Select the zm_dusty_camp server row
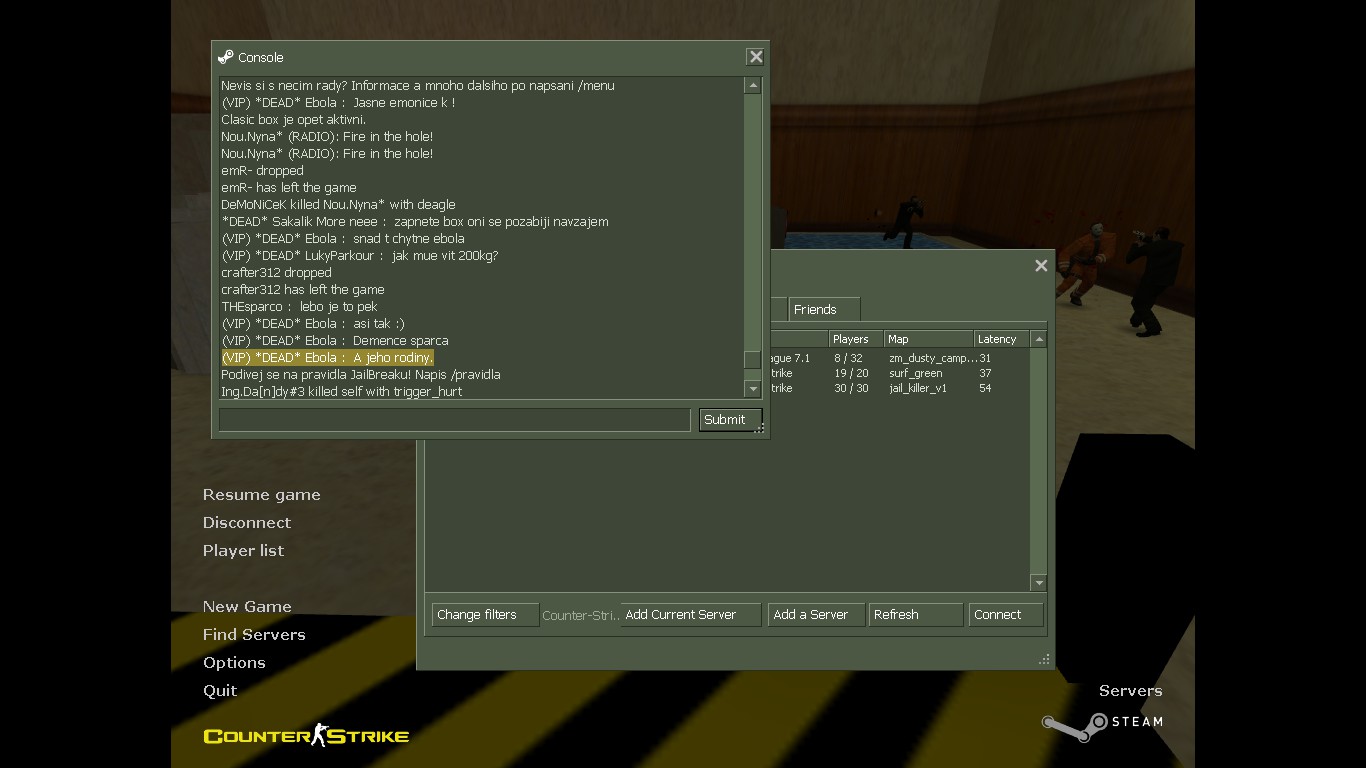This screenshot has height=768, width=1366. point(900,358)
